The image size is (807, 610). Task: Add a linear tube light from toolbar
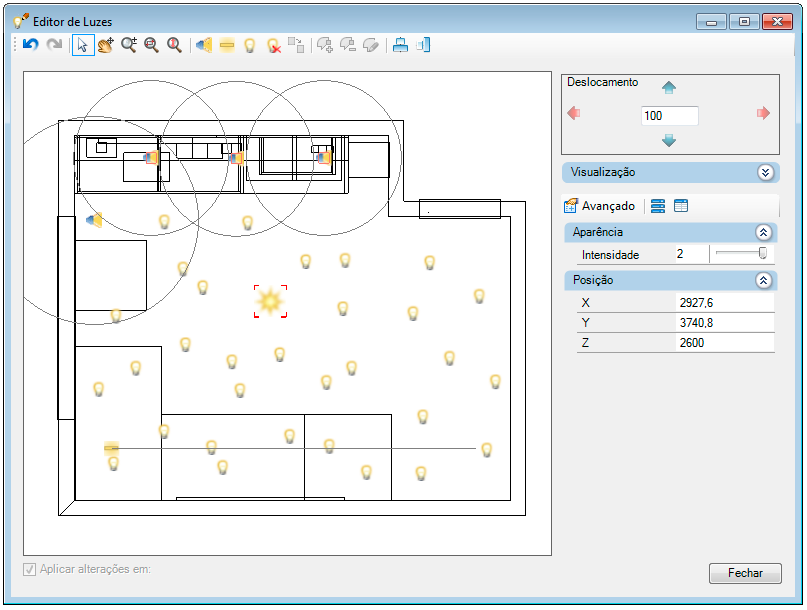click(x=227, y=45)
